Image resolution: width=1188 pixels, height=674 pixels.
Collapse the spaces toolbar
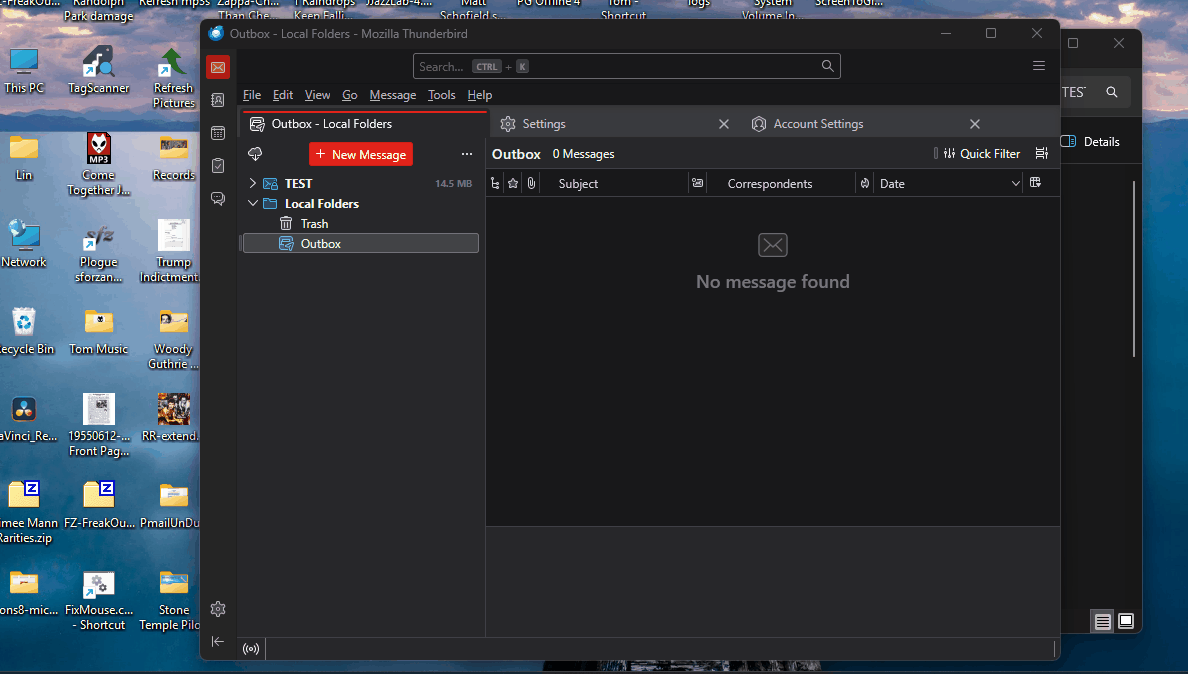(x=218, y=642)
